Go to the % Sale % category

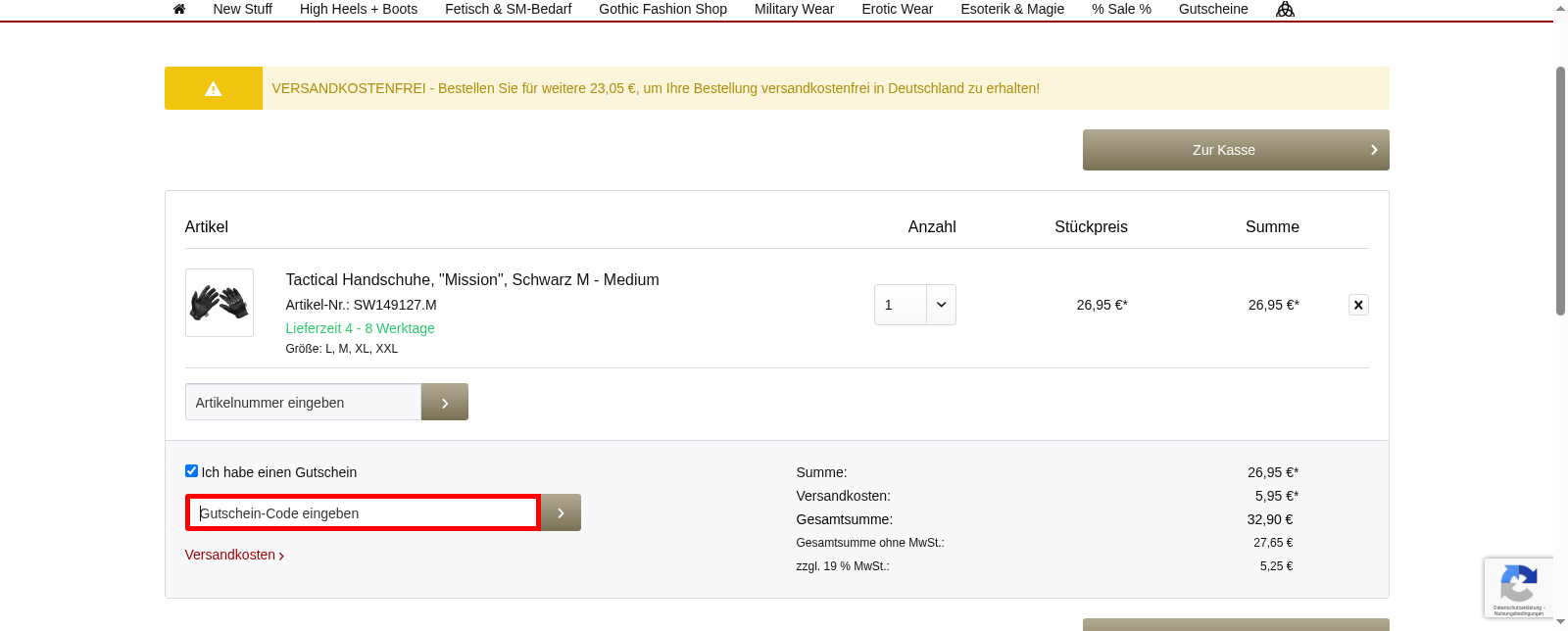tap(1121, 9)
